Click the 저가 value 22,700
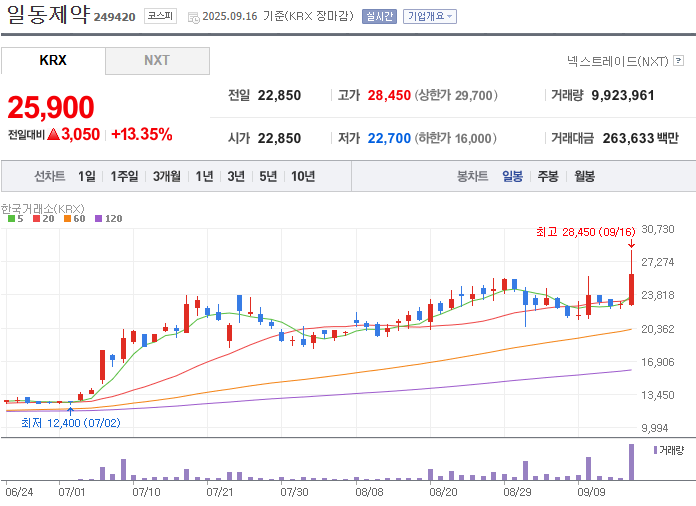 (389, 138)
